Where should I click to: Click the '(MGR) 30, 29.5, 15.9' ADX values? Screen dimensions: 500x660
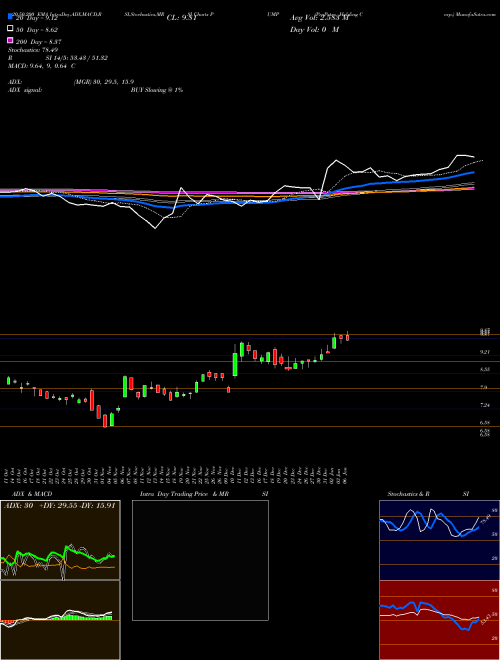coord(104,82)
